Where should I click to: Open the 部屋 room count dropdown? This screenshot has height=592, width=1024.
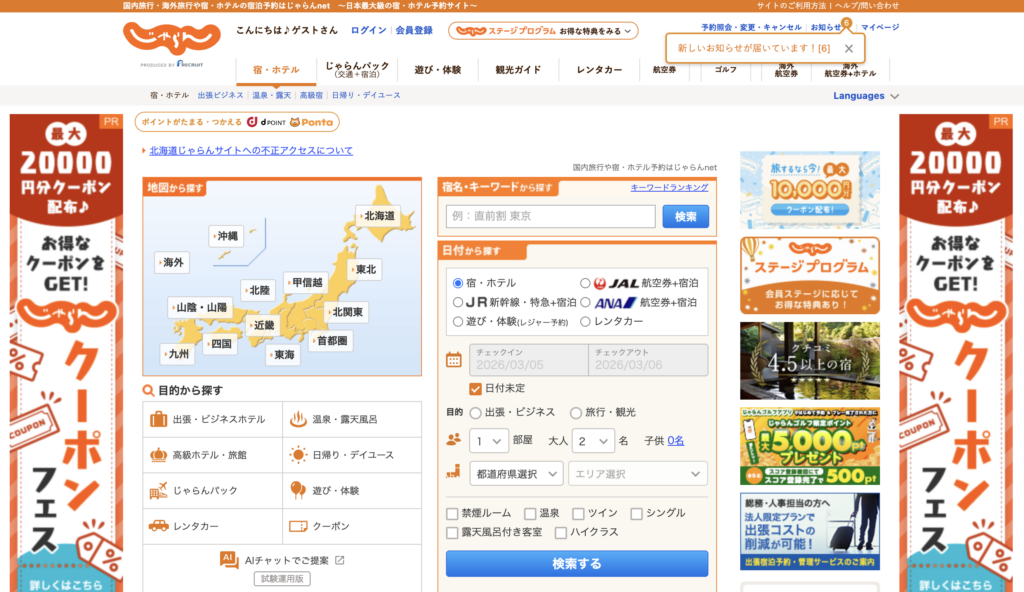point(489,441)
